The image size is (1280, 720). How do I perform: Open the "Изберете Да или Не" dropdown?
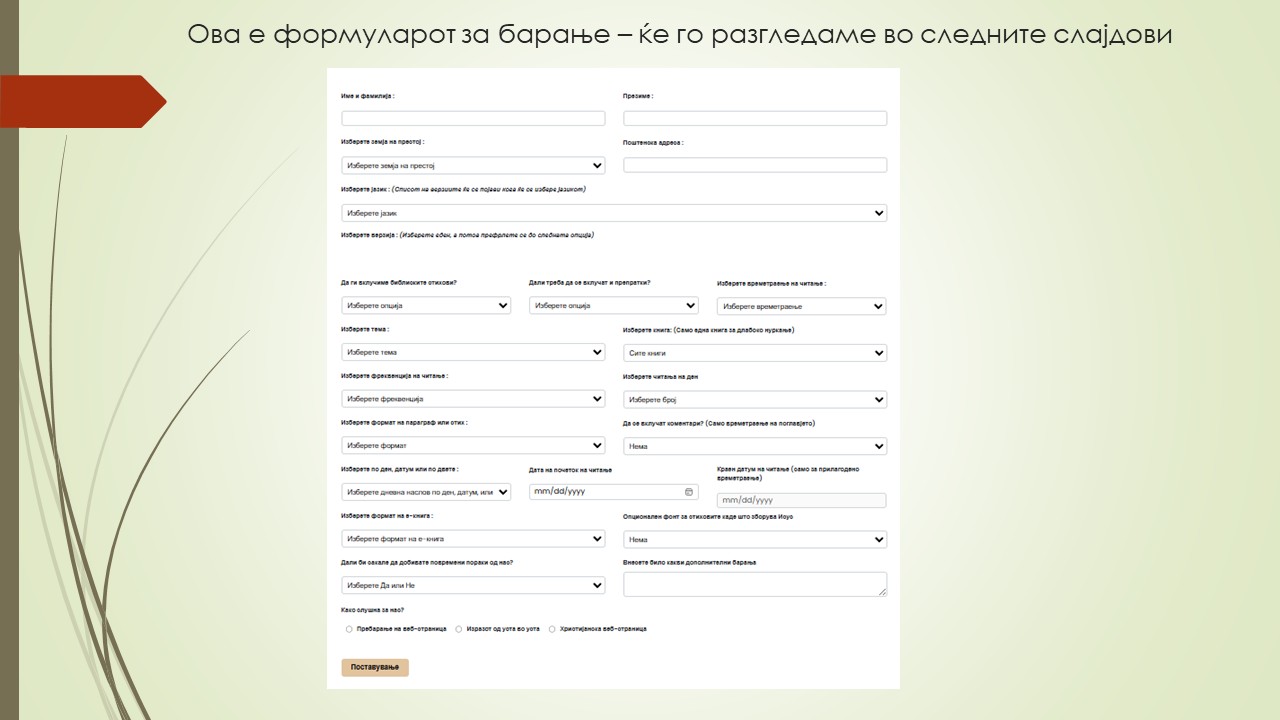pyautogui.click(x=473, y=584)
